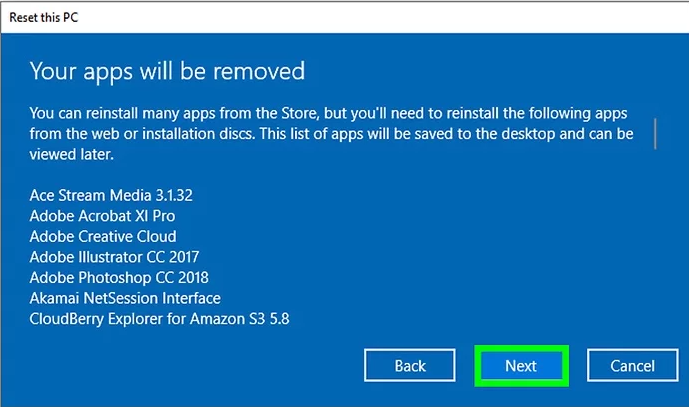This screenshot has height=407, width=689.
Task: Select Akamai NetSession Interface entry
Action: pos(125,298)
